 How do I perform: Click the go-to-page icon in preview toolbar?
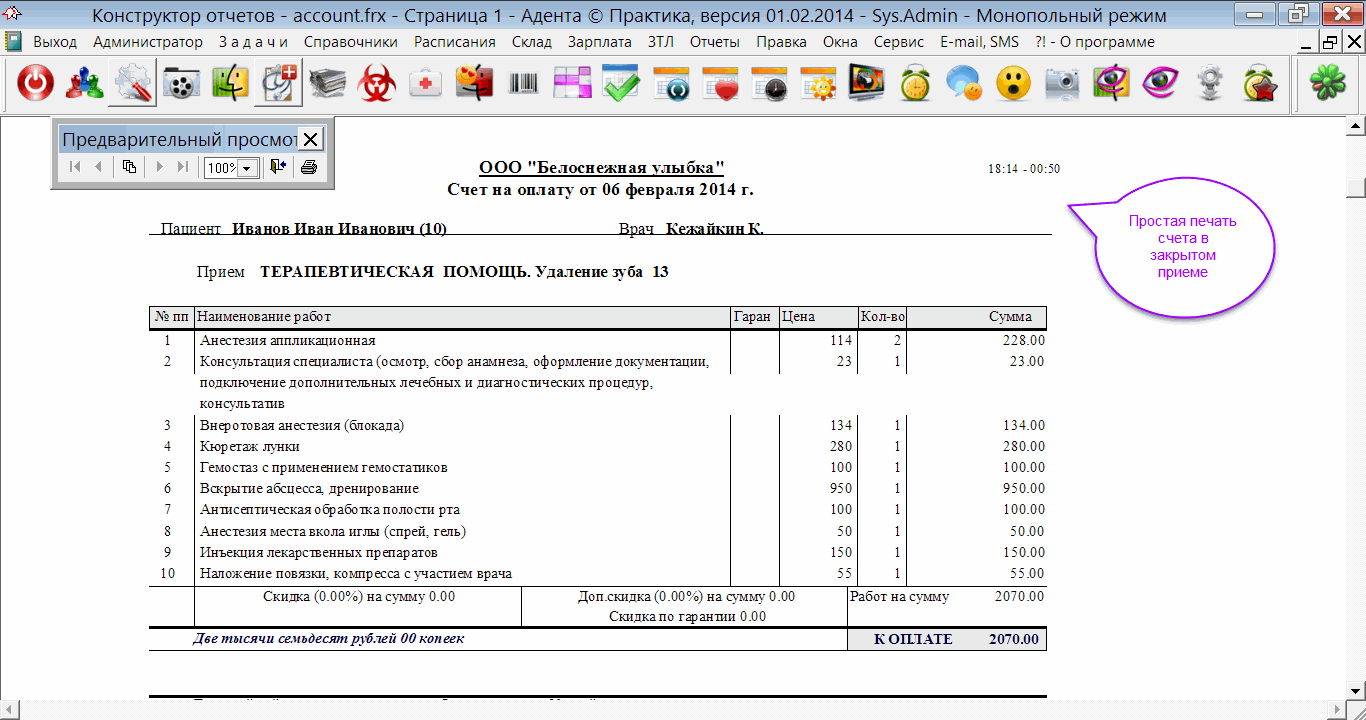coord(129,167)
